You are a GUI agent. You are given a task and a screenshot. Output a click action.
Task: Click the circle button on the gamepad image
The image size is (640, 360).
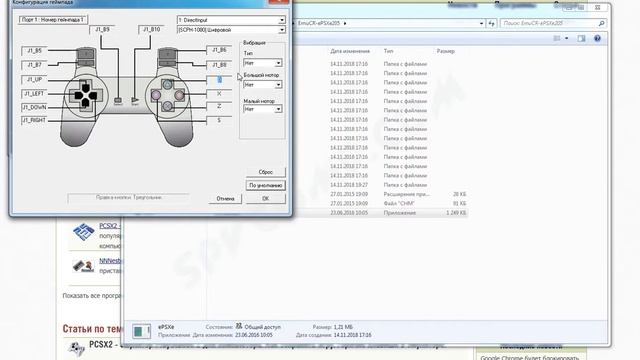179,96
